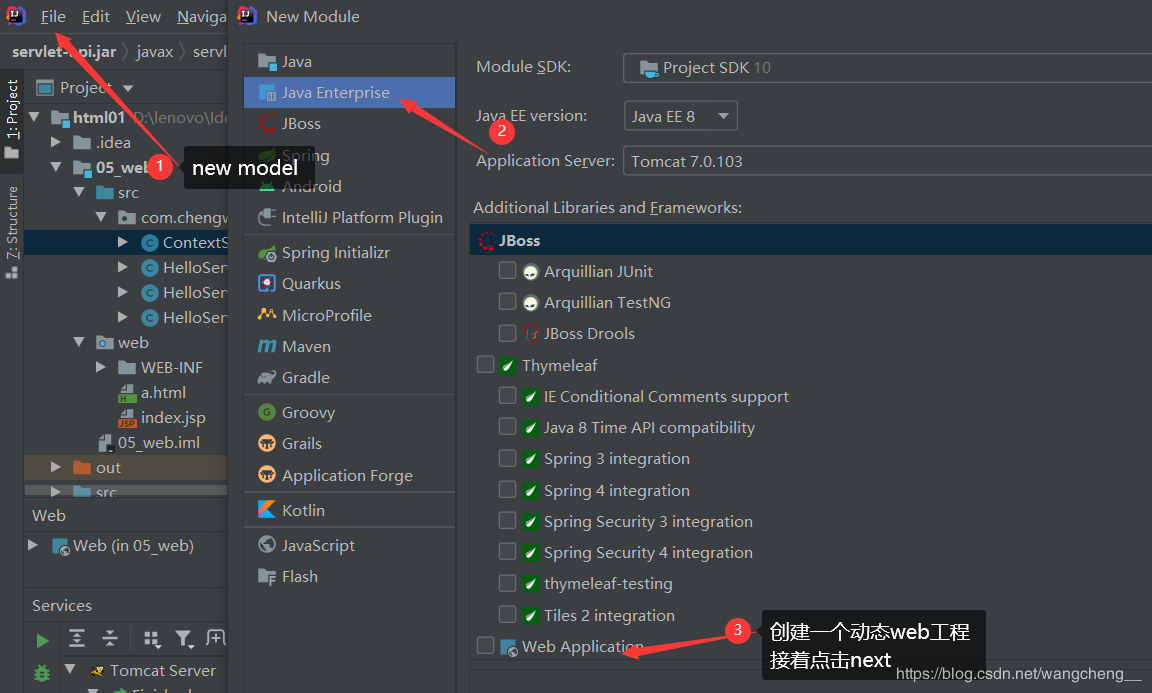Select index.jsp file in tree
This screenshot has height=693, width=1152.
(173, 417)
